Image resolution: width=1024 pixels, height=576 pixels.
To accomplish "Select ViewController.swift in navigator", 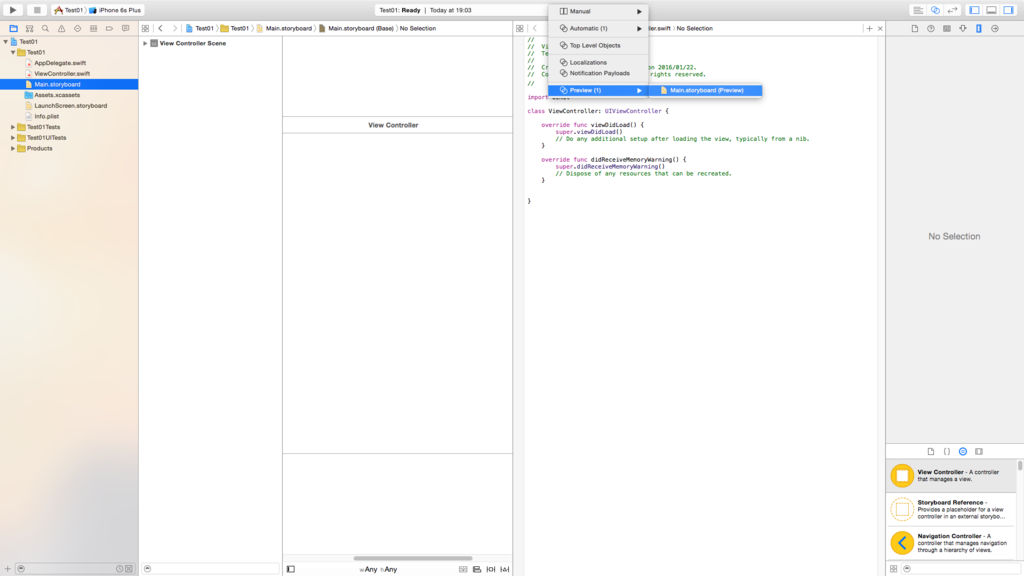I will pos(62,74).
